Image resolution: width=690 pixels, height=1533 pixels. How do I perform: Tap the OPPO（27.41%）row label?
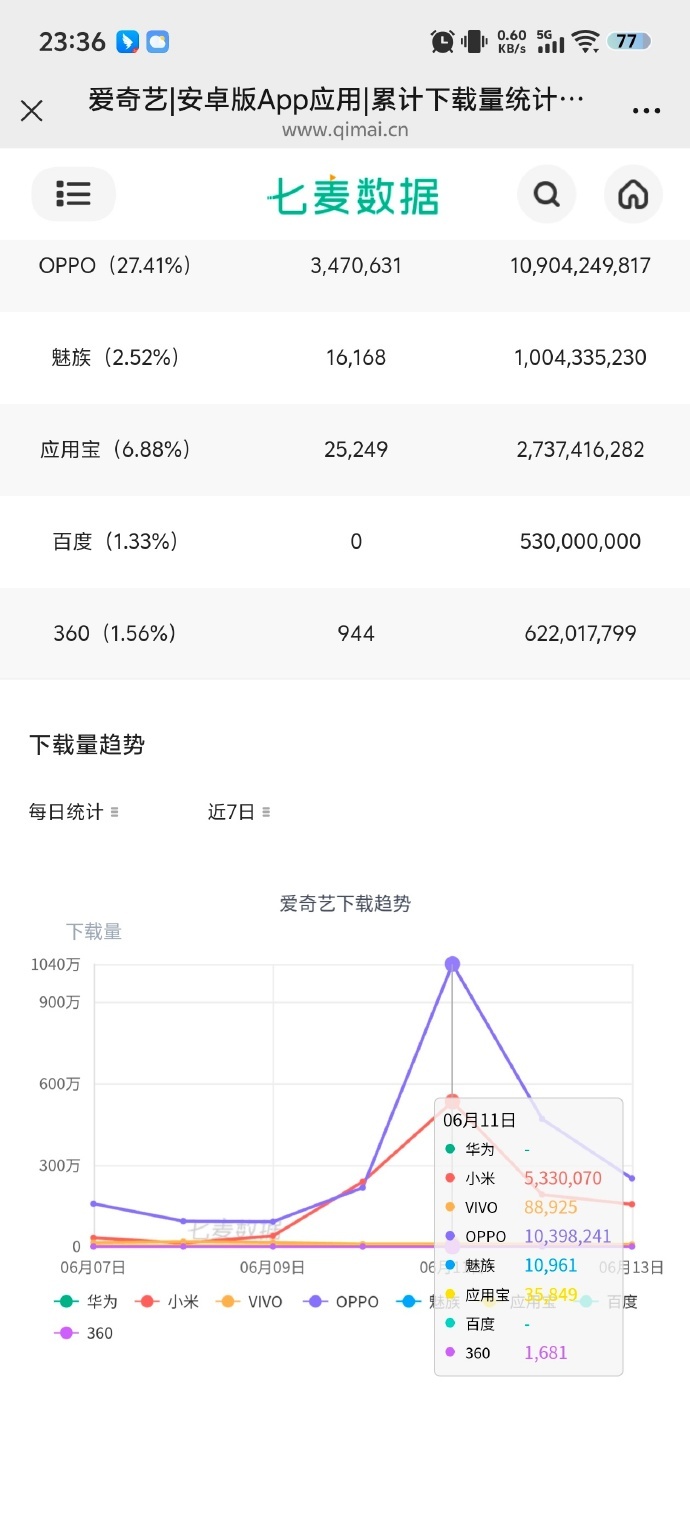click(x=115, y=266)
